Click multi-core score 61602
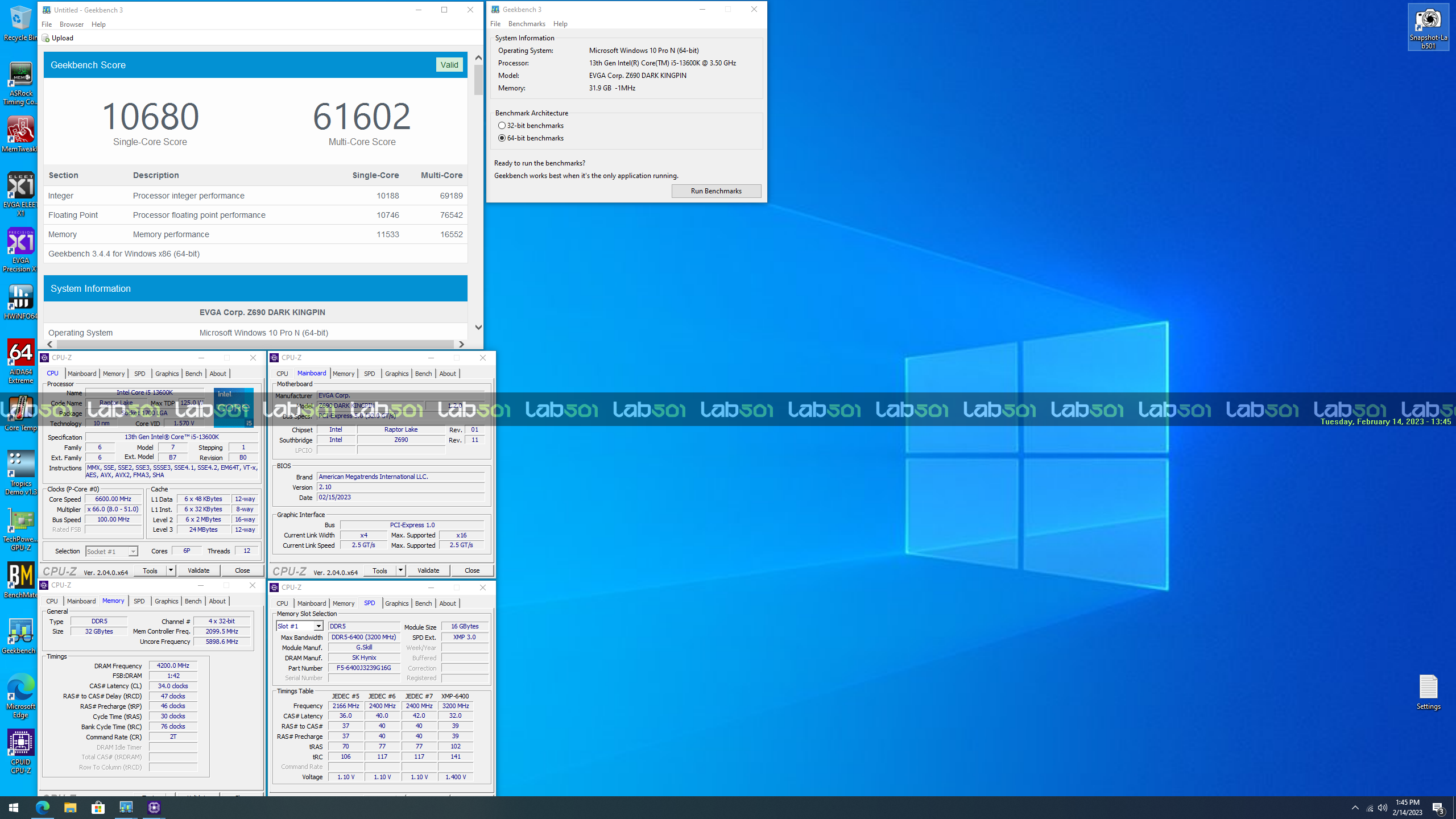The image size is (1456, 819). 362,116
